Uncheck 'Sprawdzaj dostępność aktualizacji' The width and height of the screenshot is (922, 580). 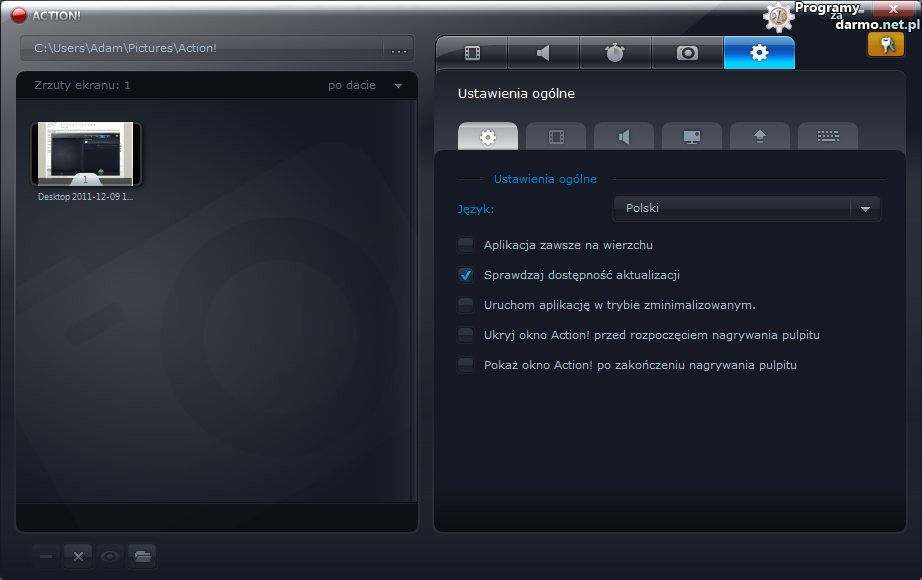[x=465, y=275]
